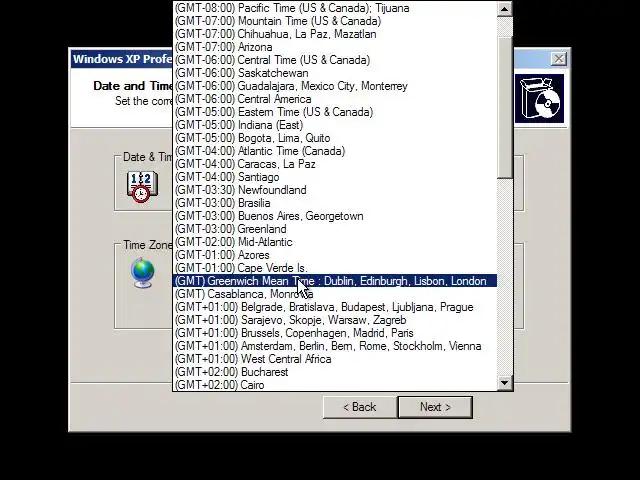
Task: Select the Santiago time zone
Action: (335, 177)
